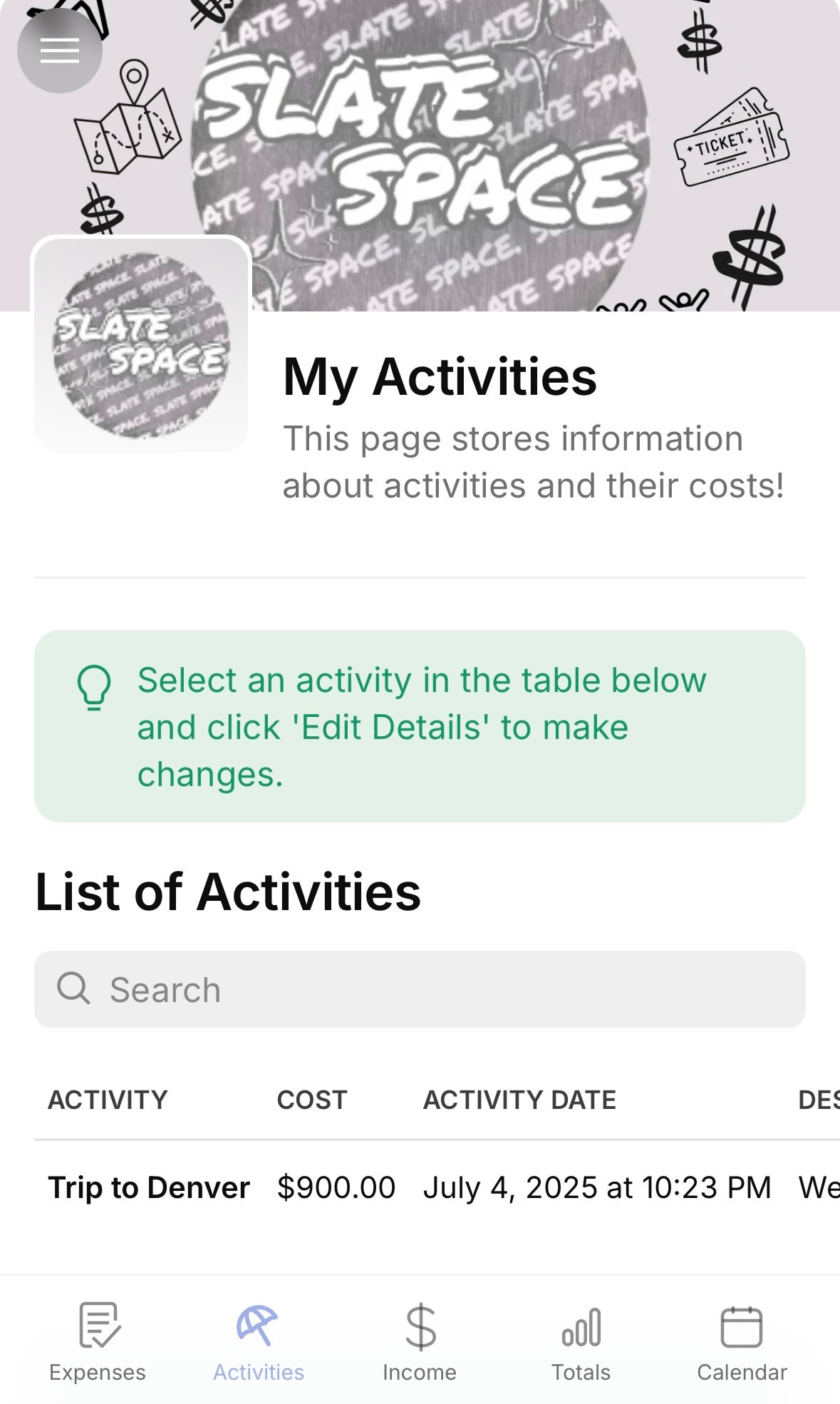The width and height of the screenshot is (840, 1404).
Task: Switch to the Income tab label
Action: [x=420, y=1373]
